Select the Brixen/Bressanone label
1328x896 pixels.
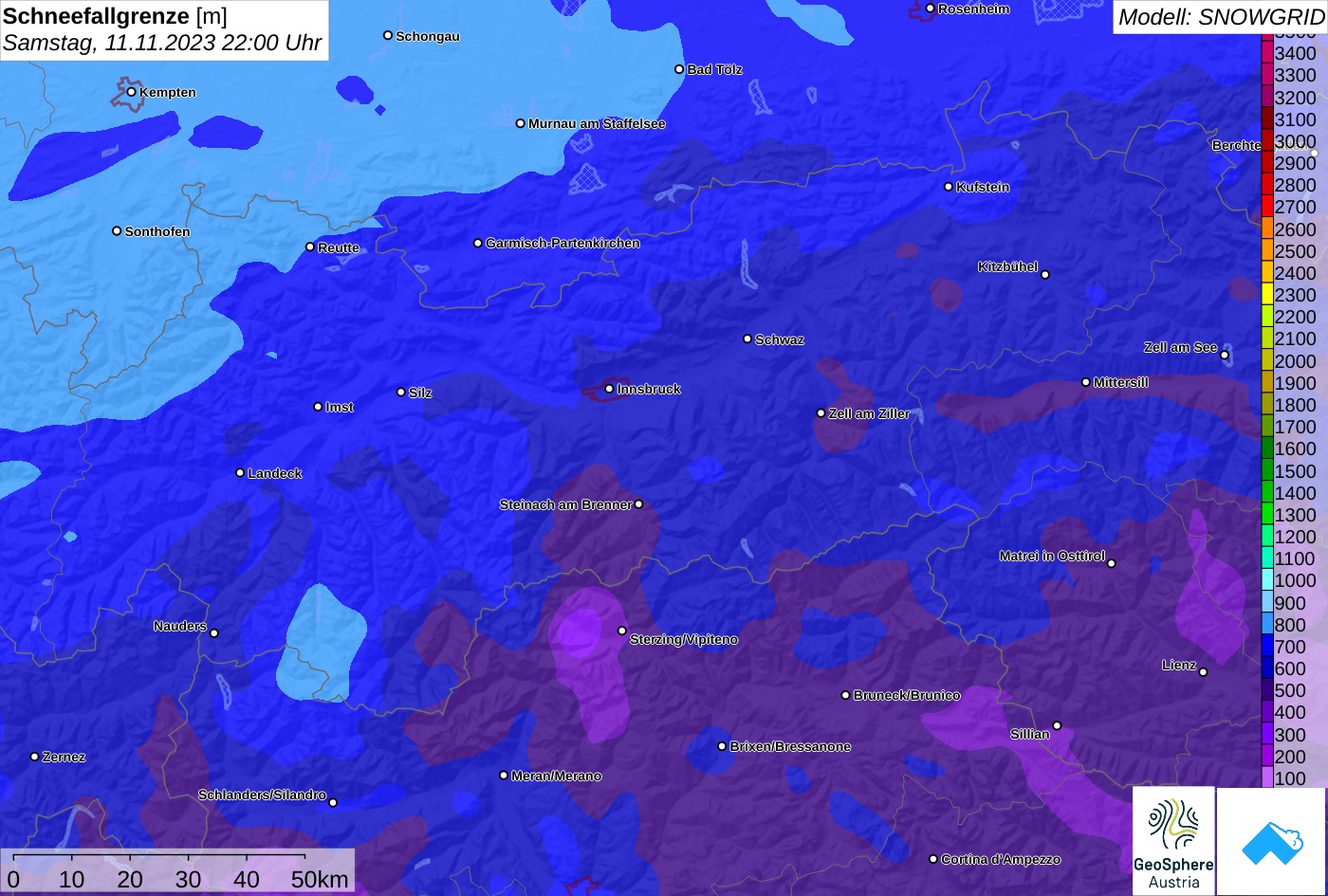(790, 746)
